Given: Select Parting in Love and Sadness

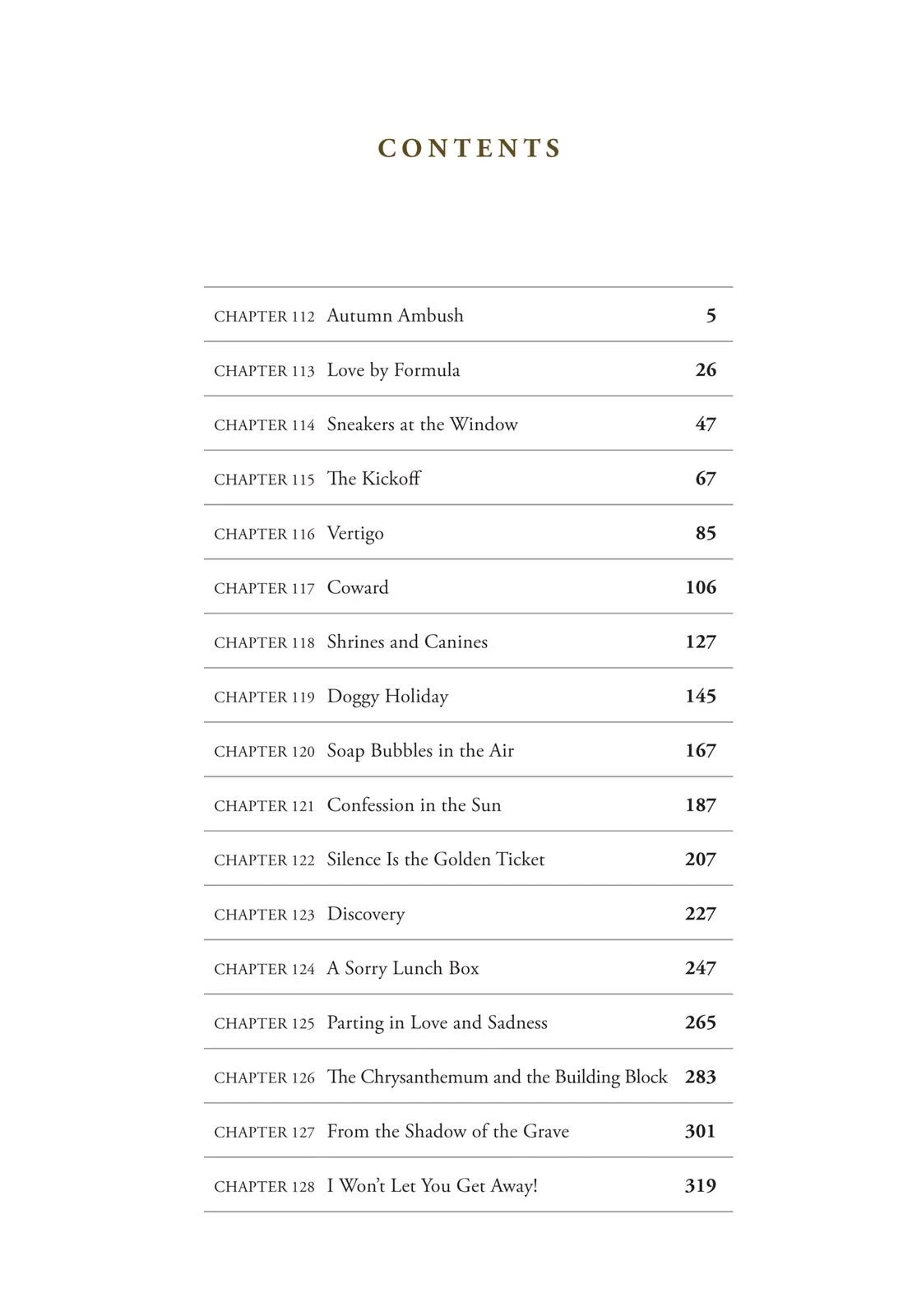Looking at the screenshot, I should click(x=468, y=1022).
